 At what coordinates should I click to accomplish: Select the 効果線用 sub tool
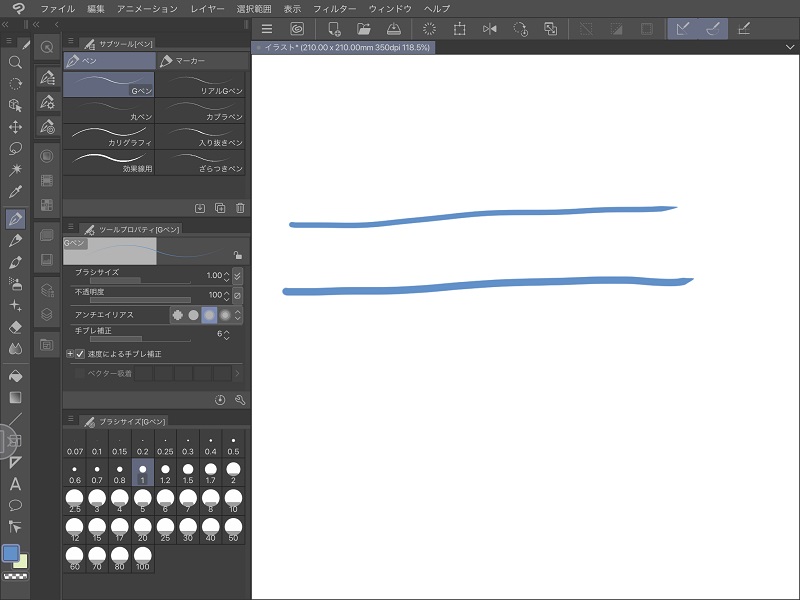pos(109,162)
